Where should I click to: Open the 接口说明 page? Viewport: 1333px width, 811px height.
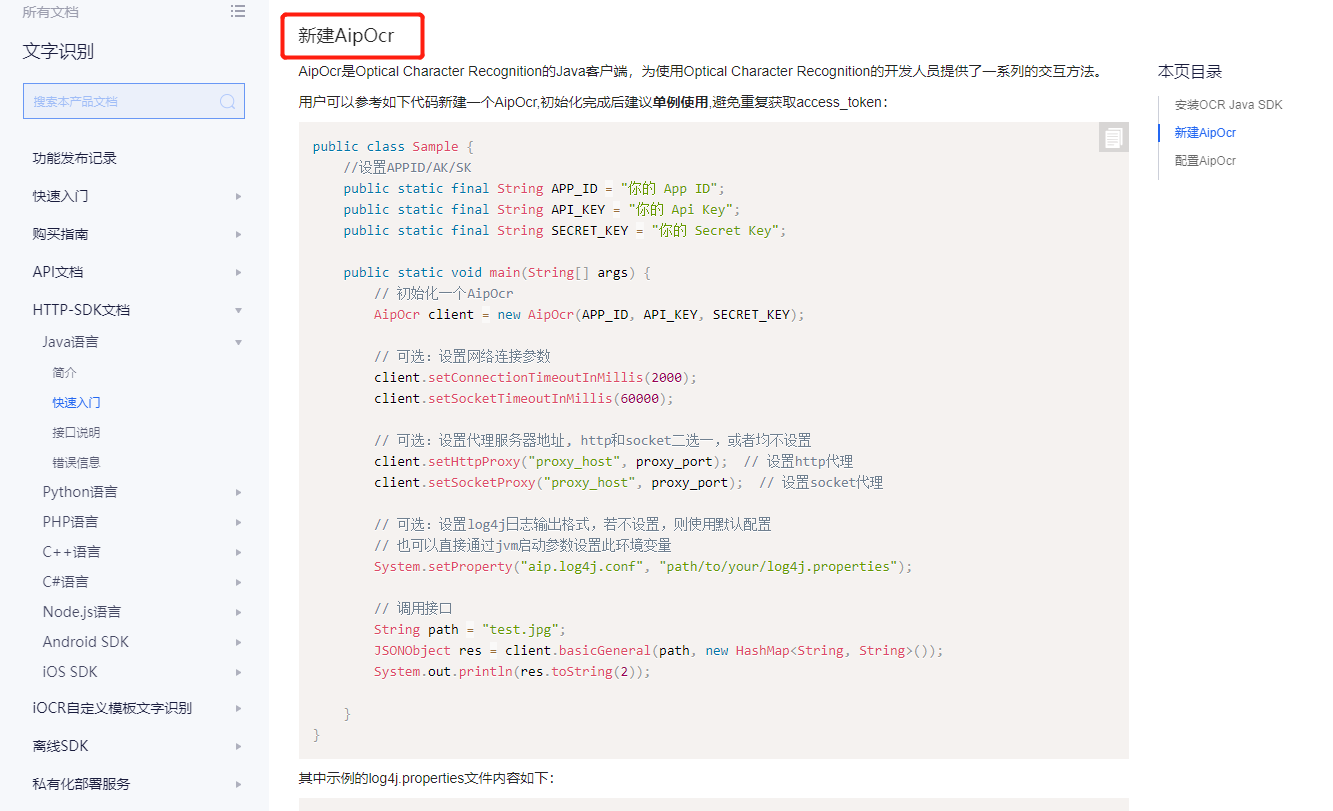77,432
